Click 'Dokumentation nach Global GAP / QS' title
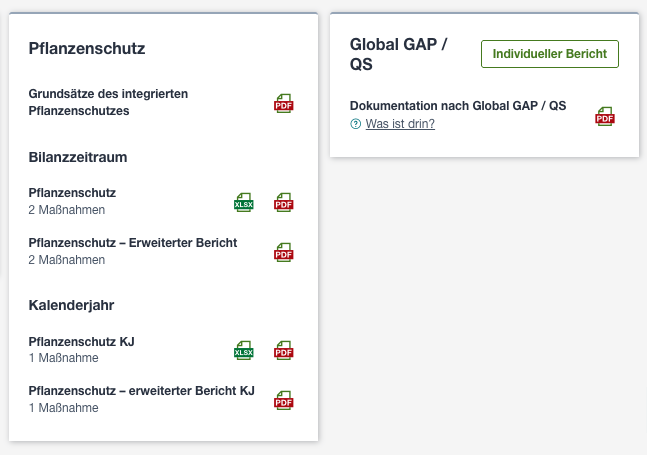Image resolution: width=647 pixels, height=455 pixels. [x=458, y=106]
